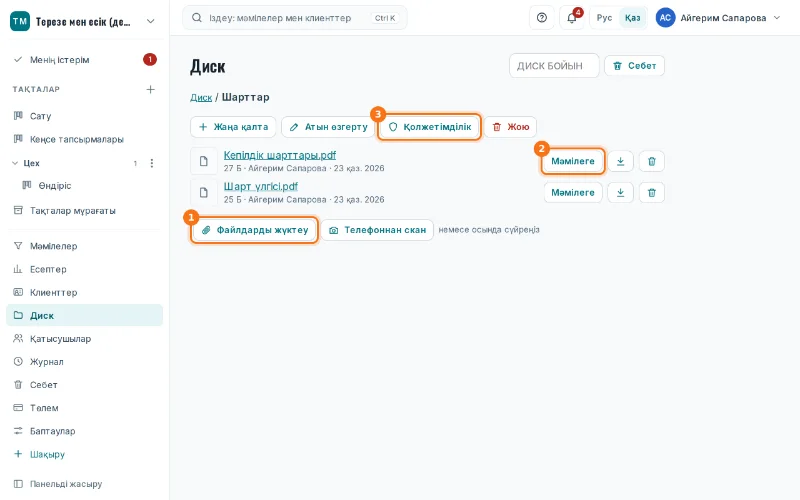Open the help question mark icon
Viewport: 800px width, 500px height.
click(x=542, y=18)
